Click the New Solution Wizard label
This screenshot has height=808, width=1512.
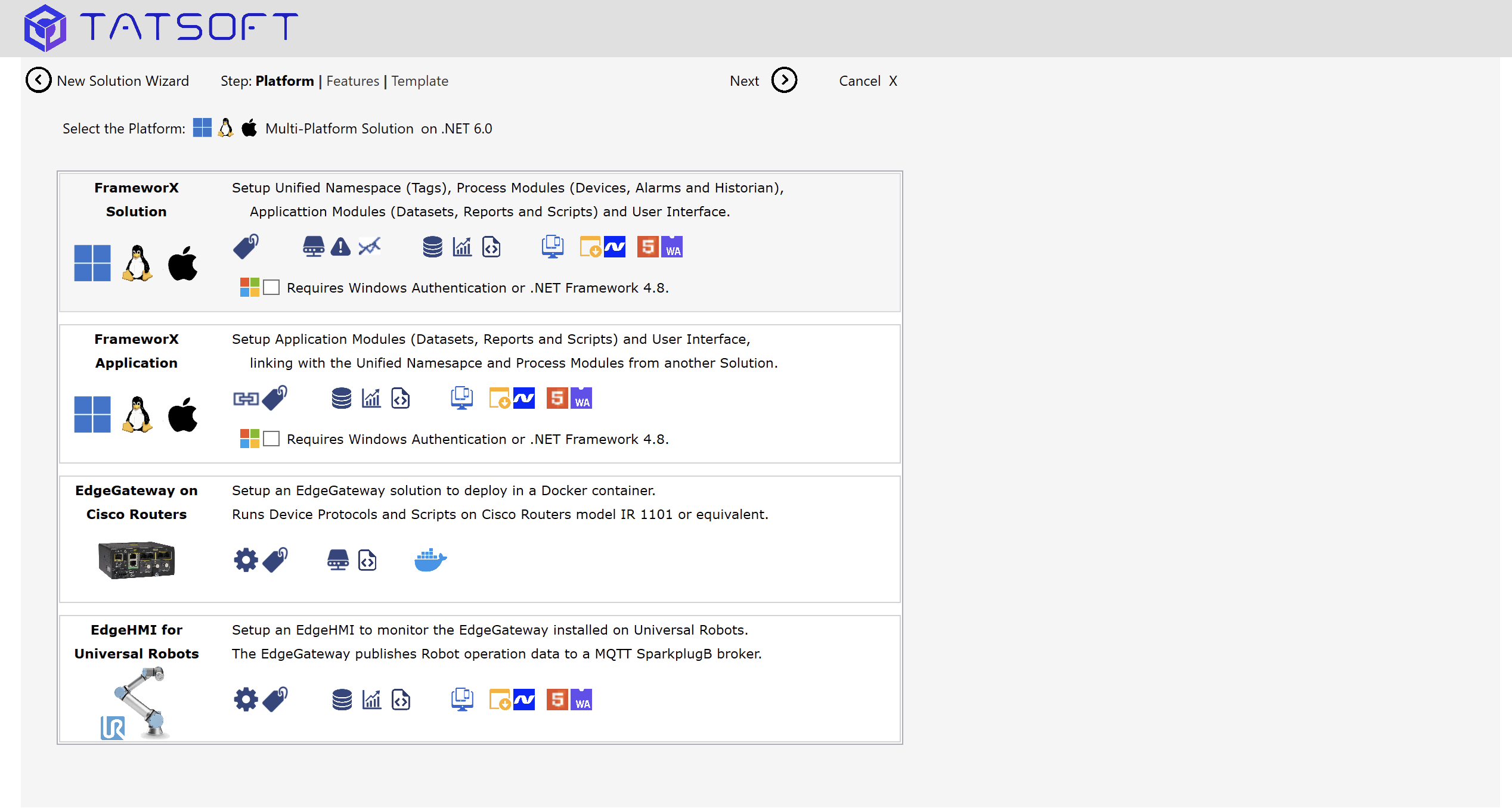pos(123,81)
